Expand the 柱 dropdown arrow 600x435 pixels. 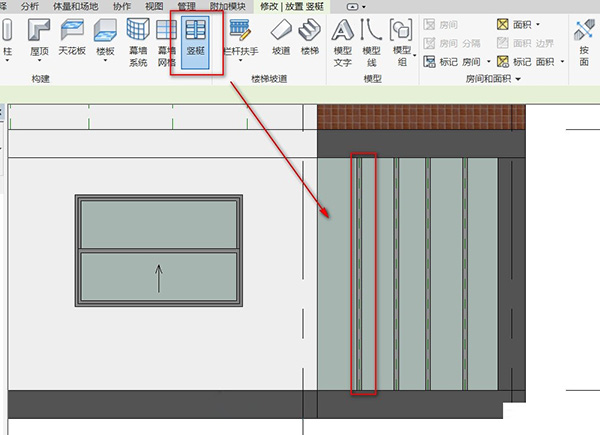(7, 60)
